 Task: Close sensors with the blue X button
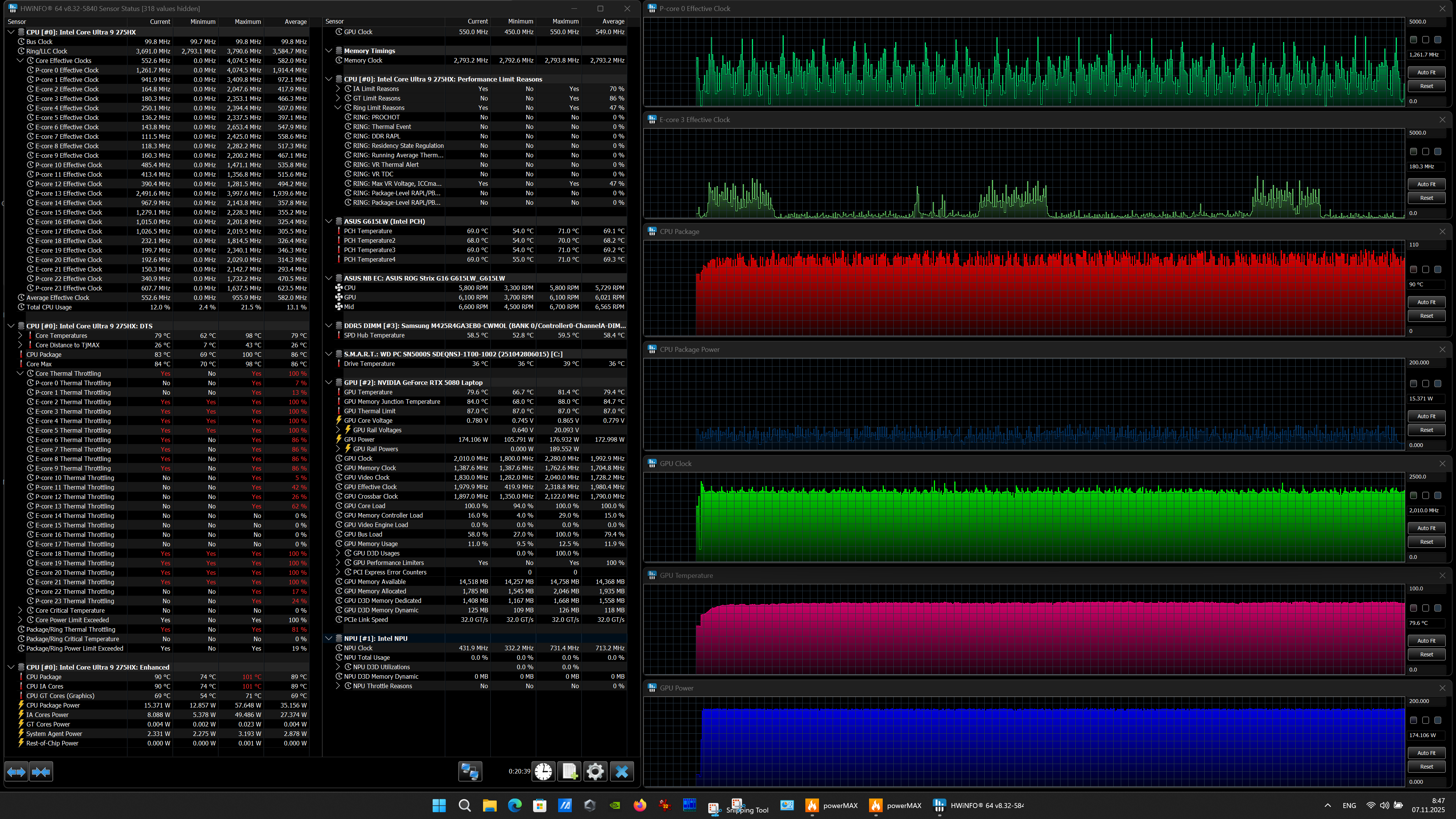(x=622, y=772)
